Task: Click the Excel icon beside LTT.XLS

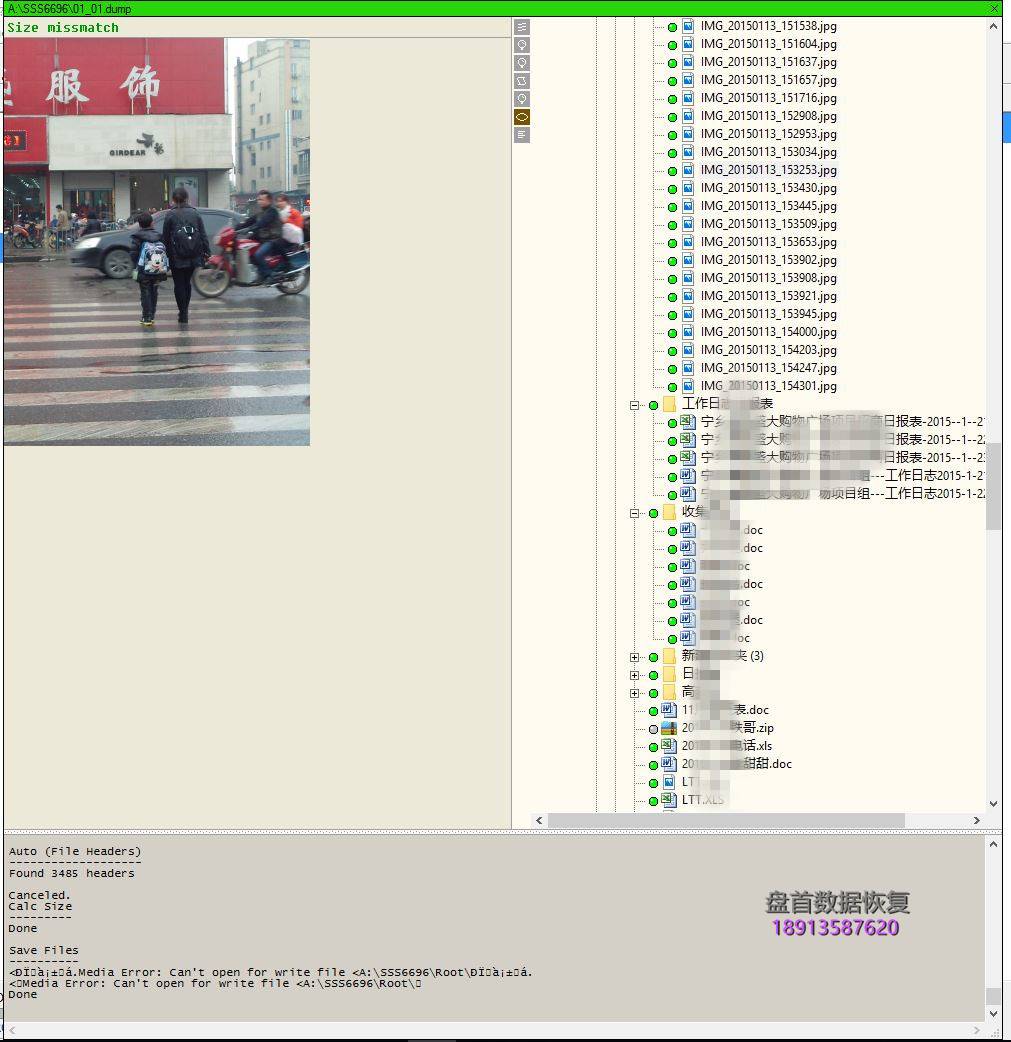Action: (x=669, y=800)
